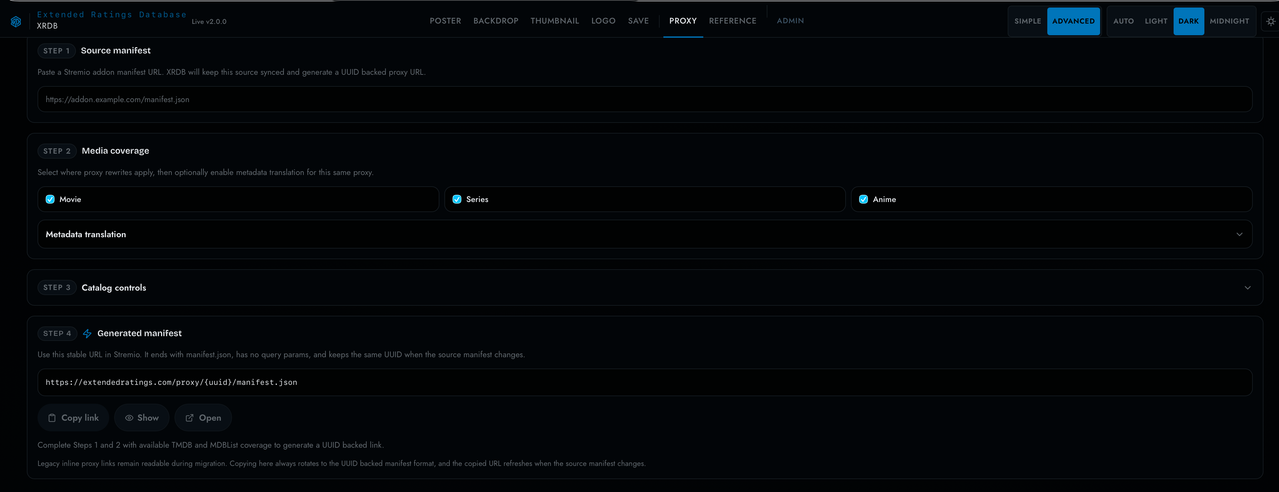Select ADVANCED mode

click(x=1073, y=21)
